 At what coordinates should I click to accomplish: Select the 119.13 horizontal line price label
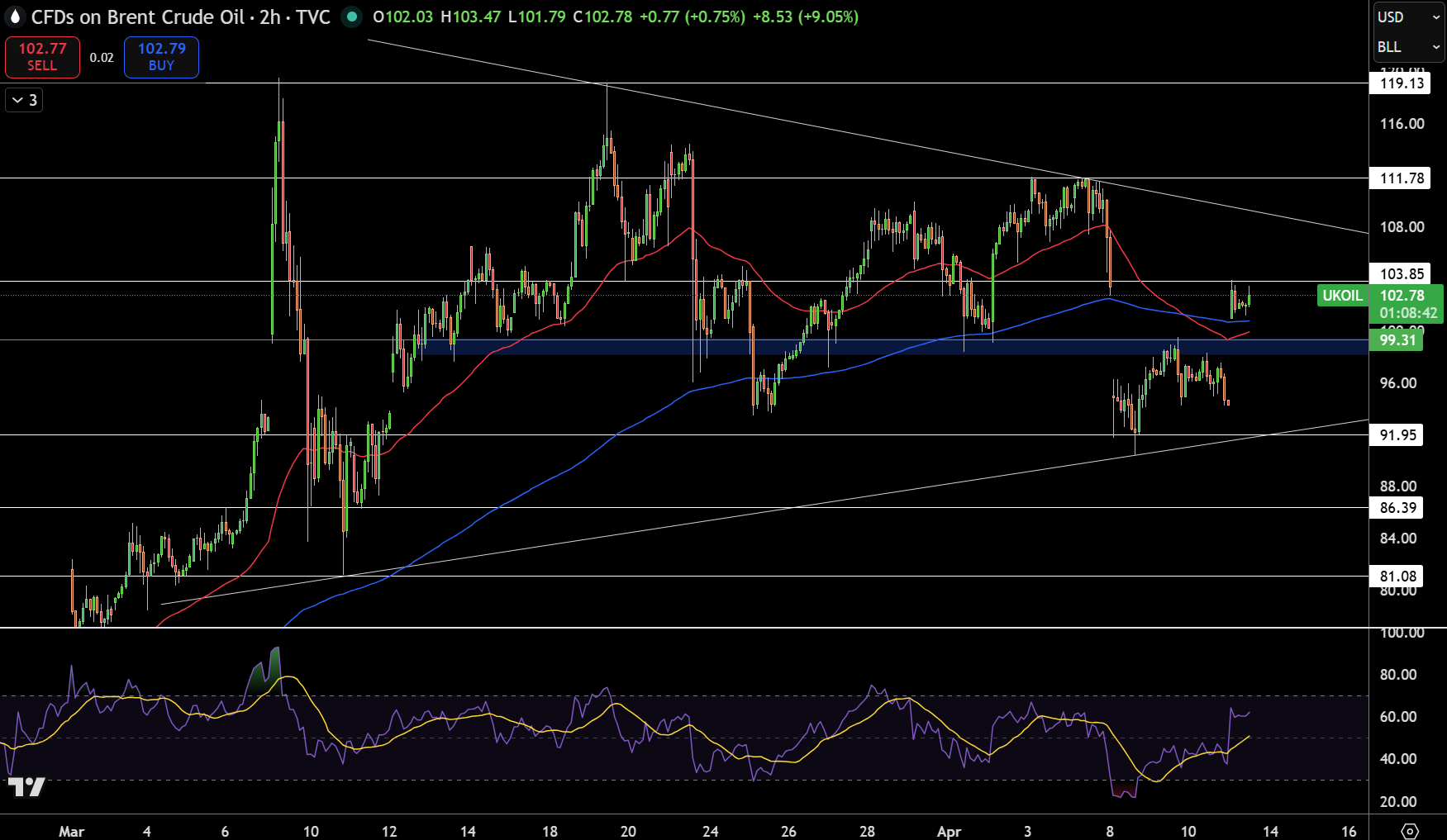(1401, 83)
